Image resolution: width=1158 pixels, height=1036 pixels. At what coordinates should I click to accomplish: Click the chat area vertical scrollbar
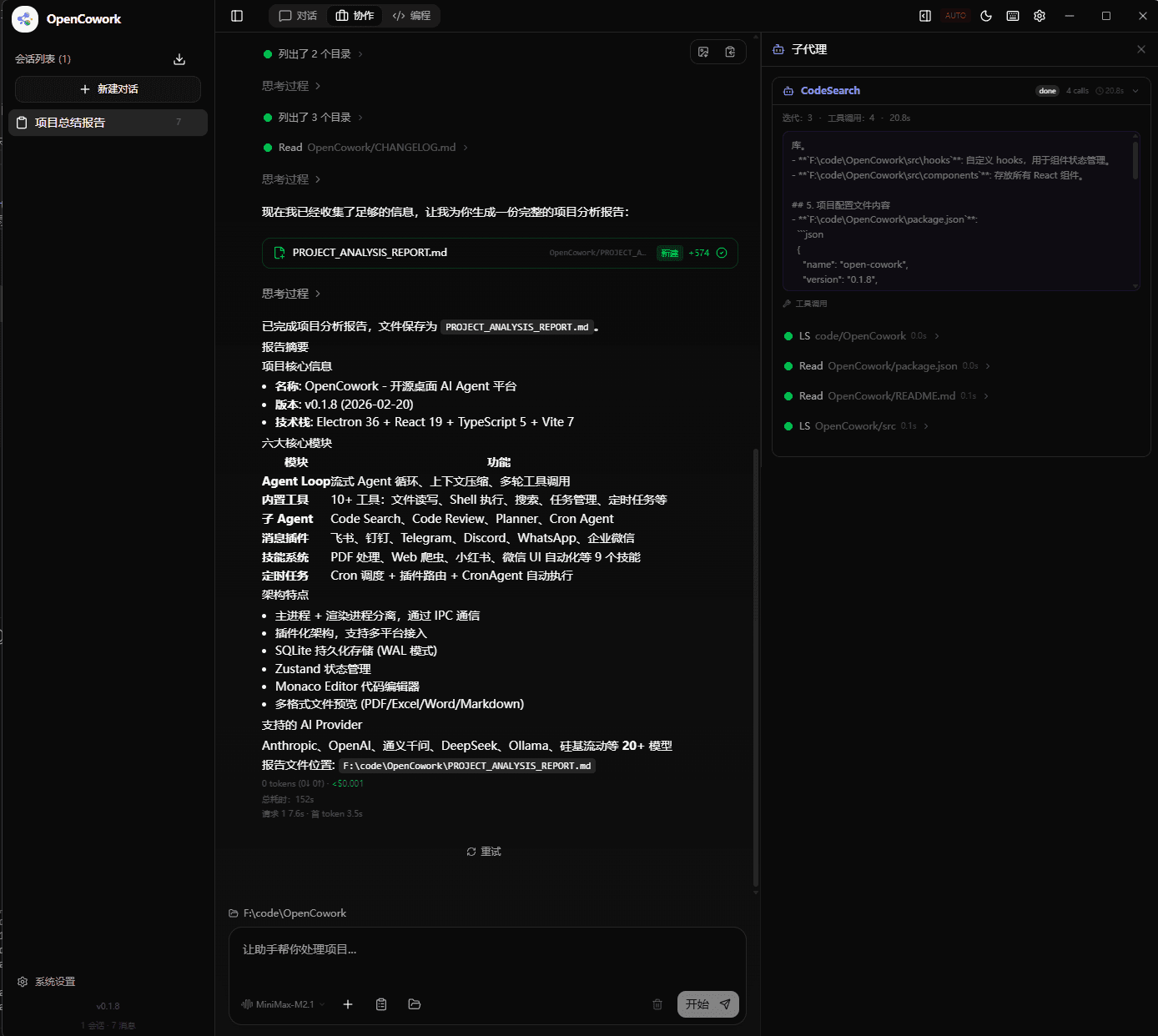pyautogui.click(x=756, y=667)
